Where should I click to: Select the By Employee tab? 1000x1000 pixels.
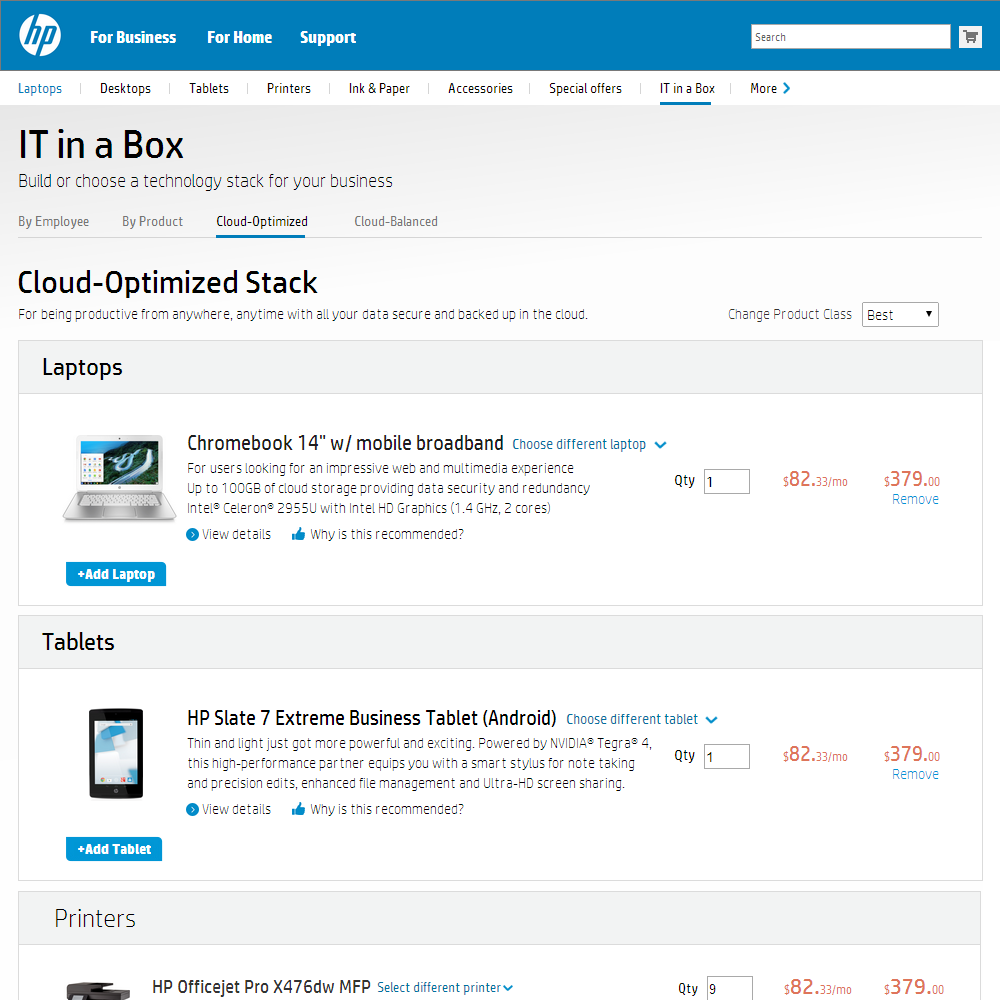[53, 221]
